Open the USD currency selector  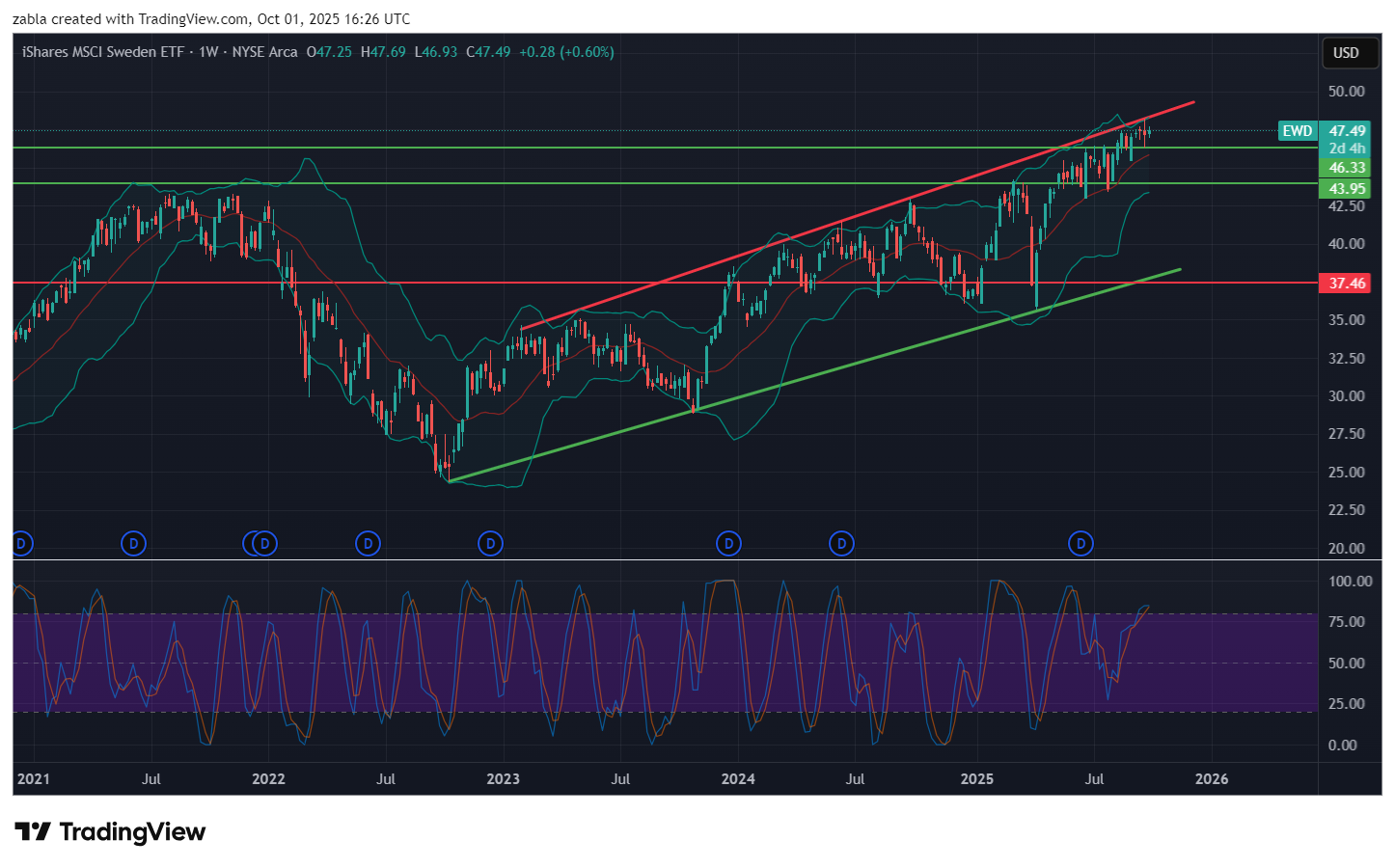1346,53
